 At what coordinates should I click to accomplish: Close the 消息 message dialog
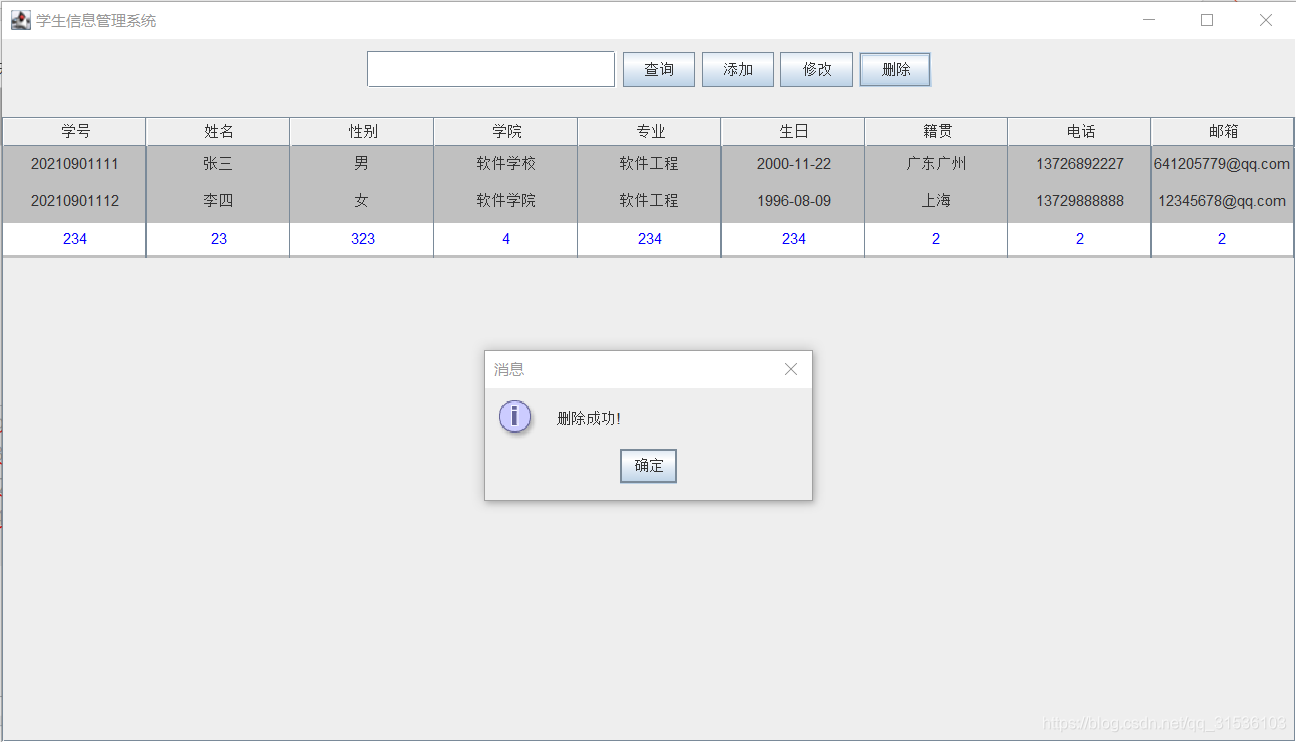tap(790, 369)
